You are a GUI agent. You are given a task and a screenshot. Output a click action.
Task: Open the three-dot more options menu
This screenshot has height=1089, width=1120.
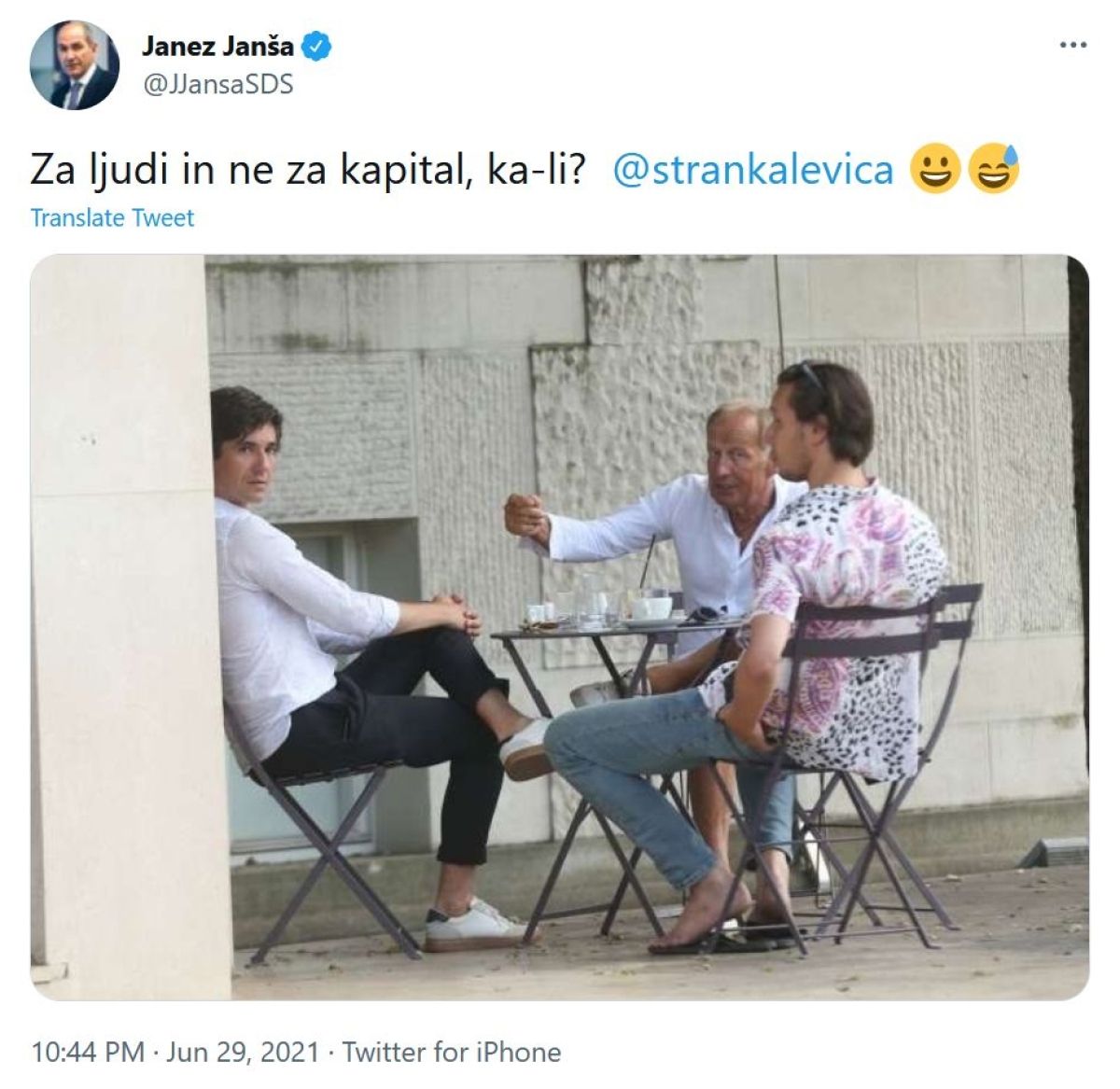pyautogui.click(x=1073, y=45)
